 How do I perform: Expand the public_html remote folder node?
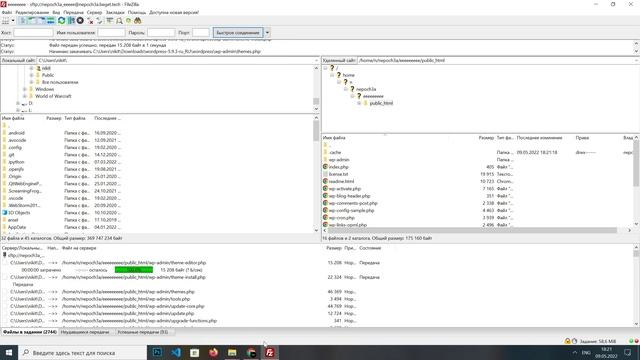359,103
